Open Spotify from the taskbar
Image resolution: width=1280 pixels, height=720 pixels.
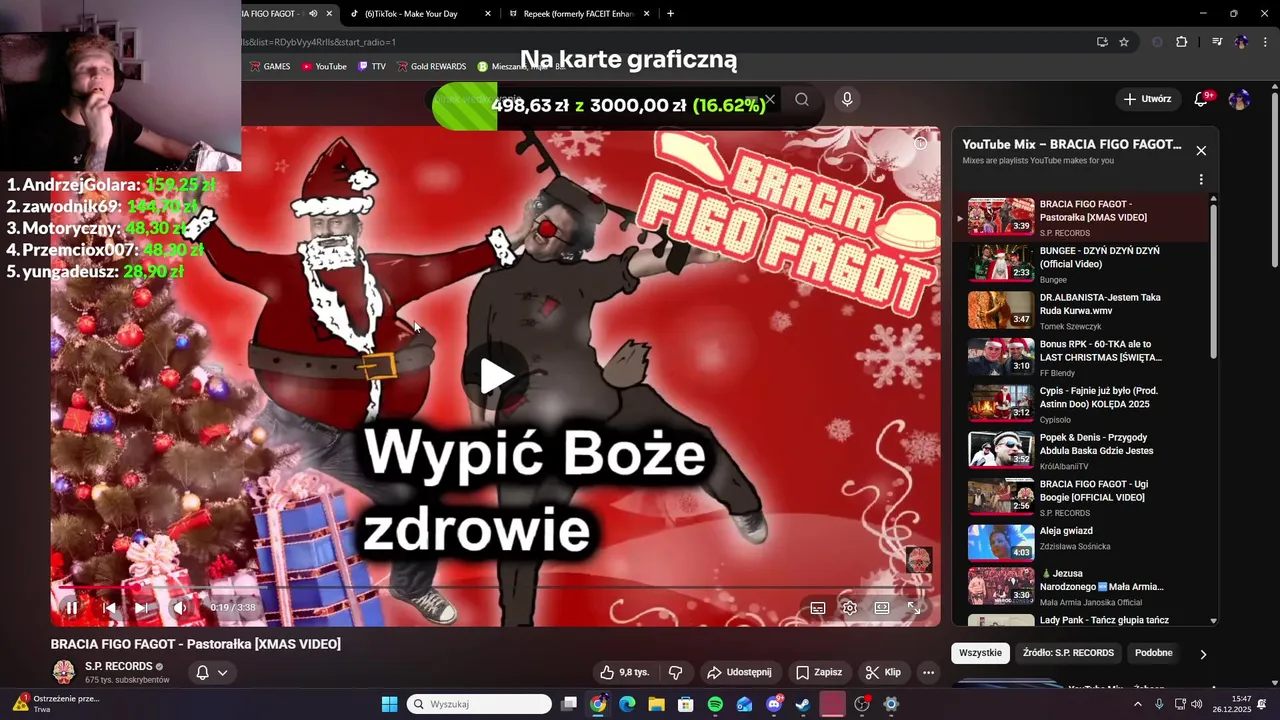coord(715,704)
